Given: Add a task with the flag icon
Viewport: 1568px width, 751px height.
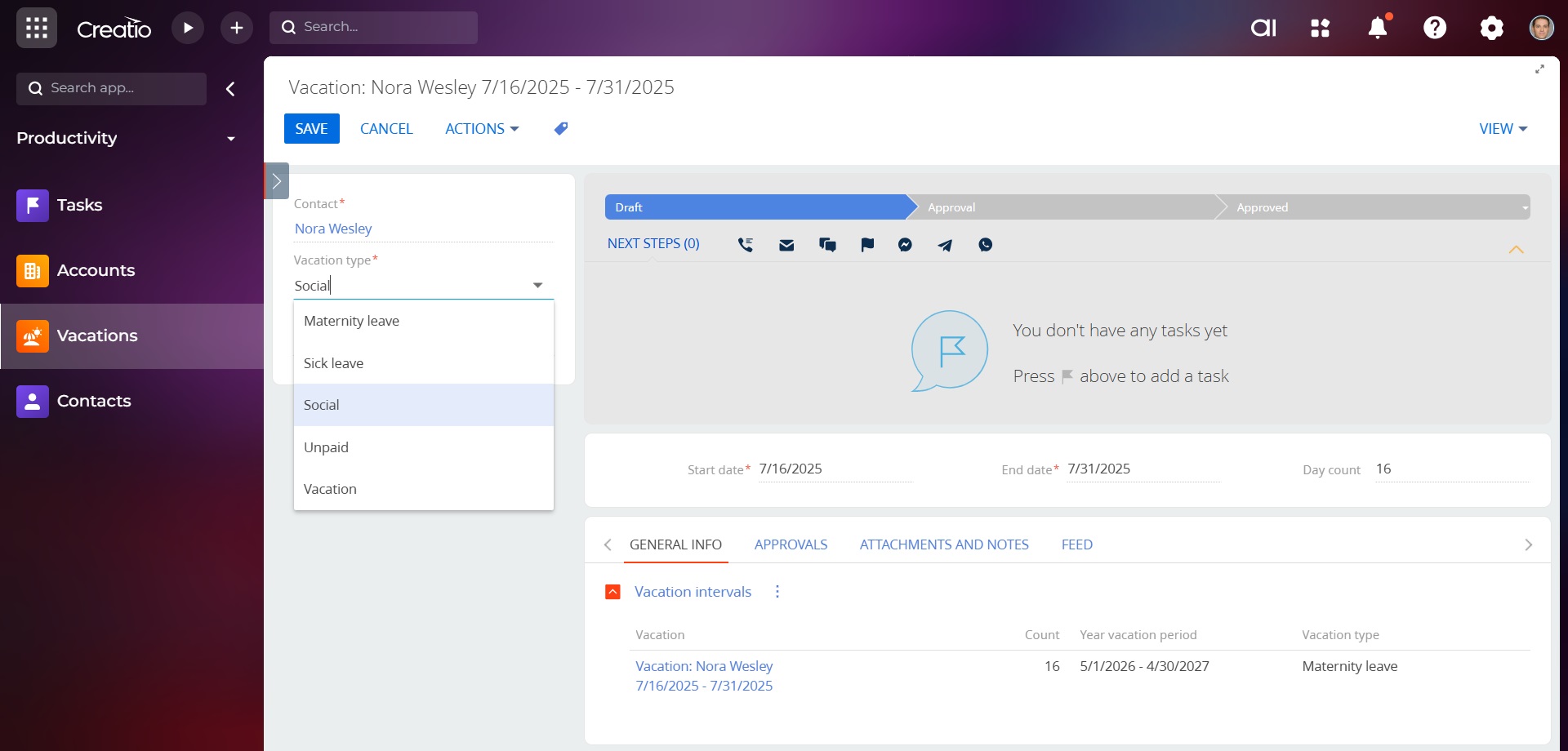Looking at the screenshot, I should tap(867, 245).
